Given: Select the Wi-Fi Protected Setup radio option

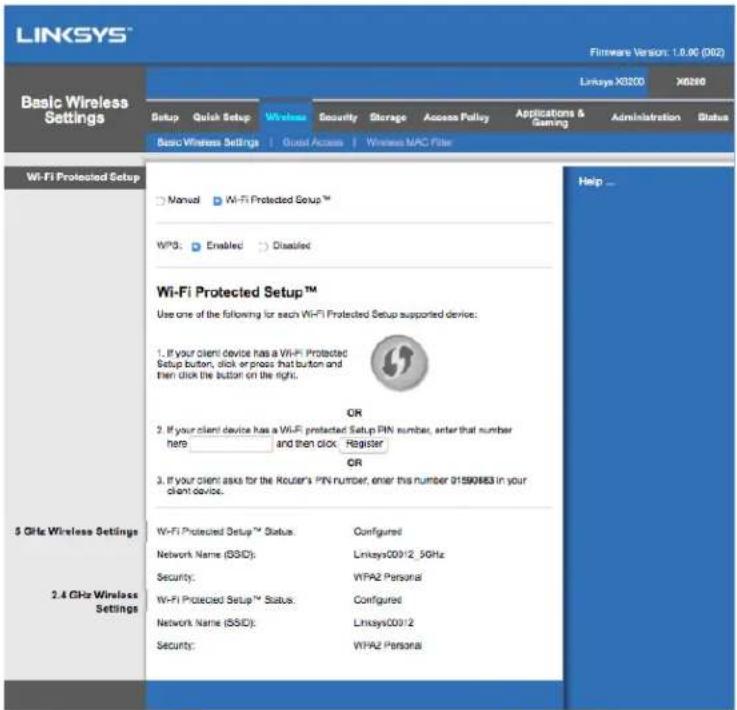Looking at the screenshot, I should click(217, 201).
